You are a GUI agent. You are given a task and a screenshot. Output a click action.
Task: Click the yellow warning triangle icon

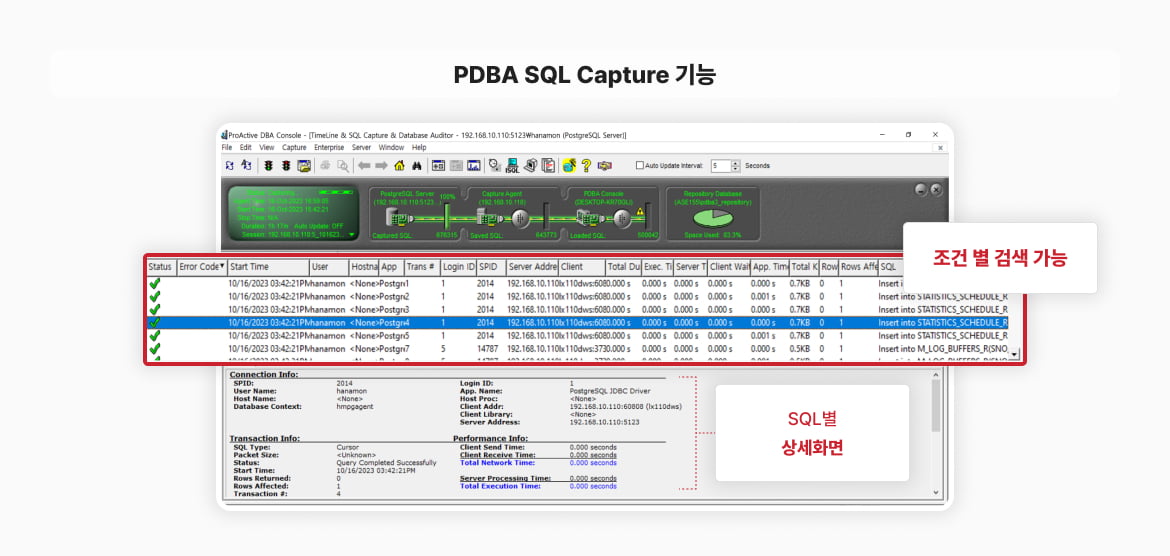coord(639,212)
